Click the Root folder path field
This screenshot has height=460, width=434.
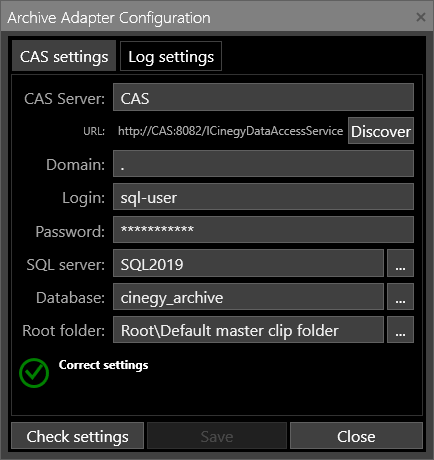[248, 330]
